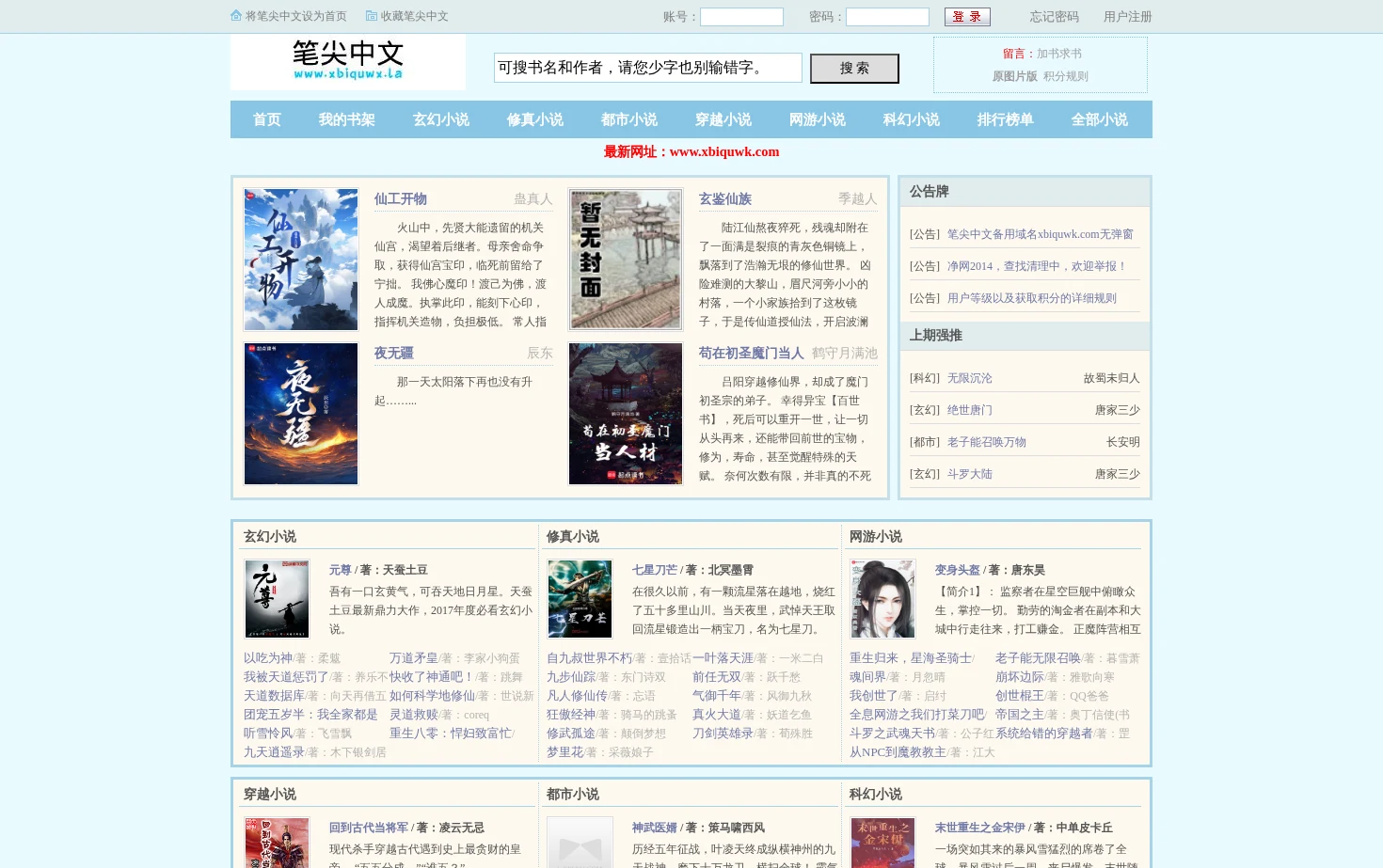Viewport: 1383px width, 868px height.
Task: Open the book 凡人修仙传
Action: tap(577, 696)
